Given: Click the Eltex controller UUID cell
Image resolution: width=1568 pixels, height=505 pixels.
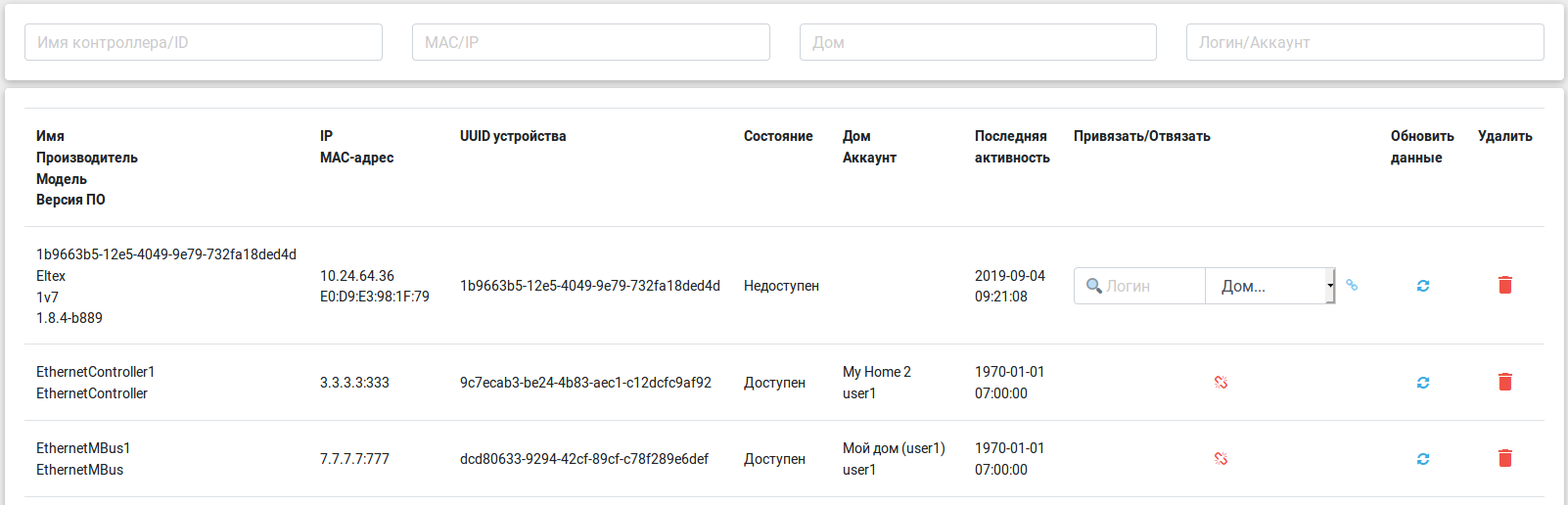Looking at the screenshot, I should (x=590, y=286).
